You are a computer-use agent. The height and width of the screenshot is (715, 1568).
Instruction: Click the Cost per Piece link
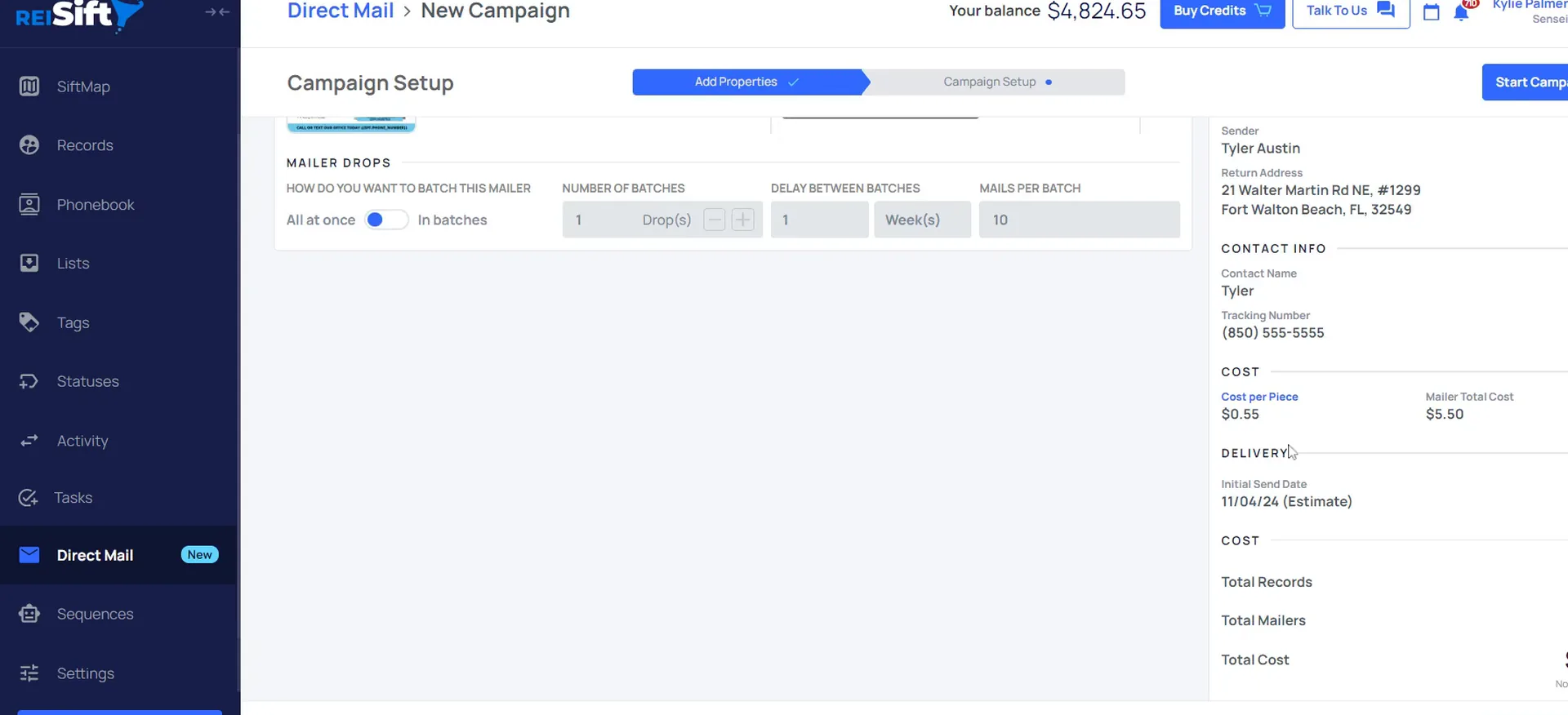[x=1259, y=397]
